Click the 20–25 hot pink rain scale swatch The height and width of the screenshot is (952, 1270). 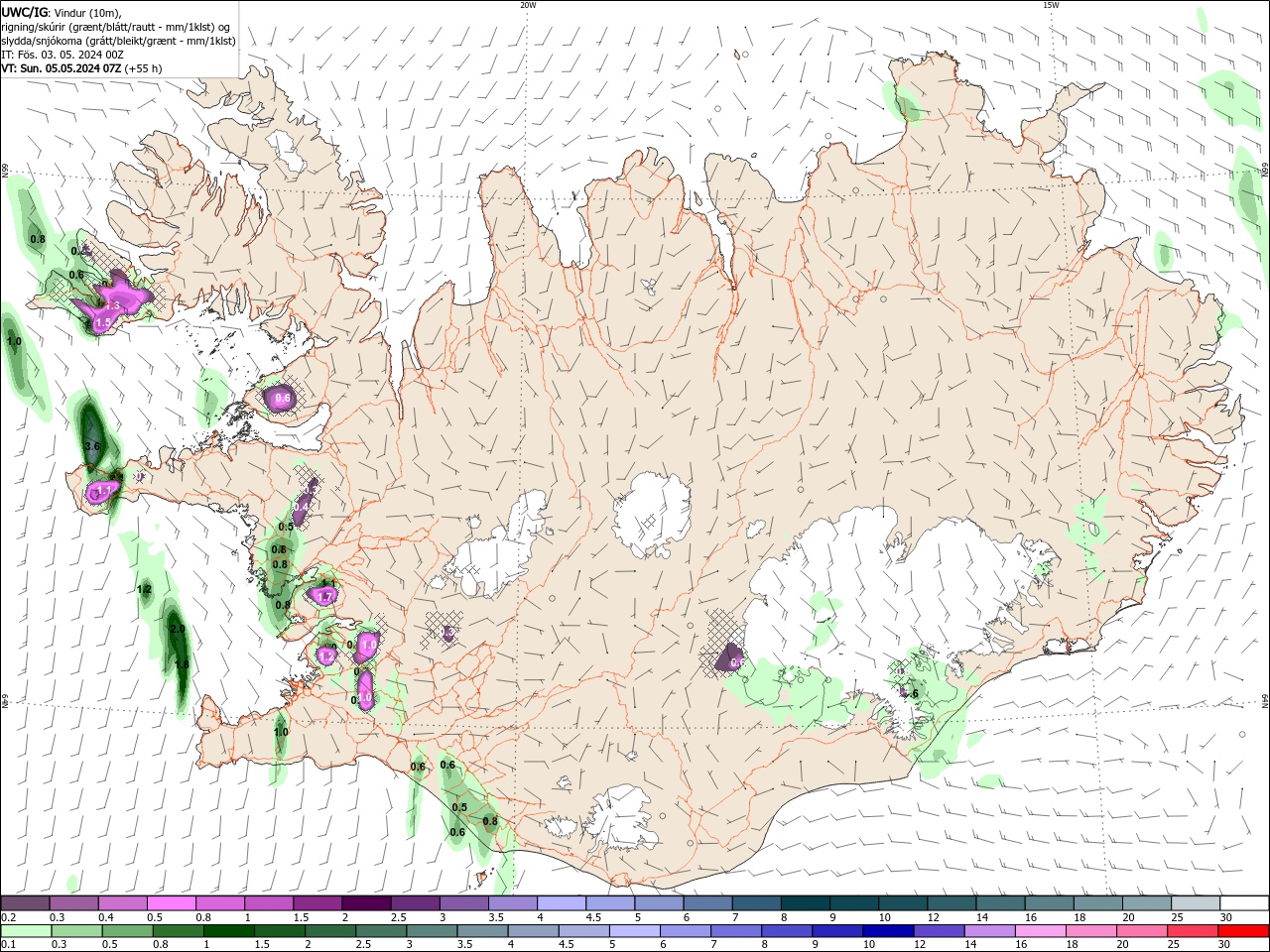coord(1142,931)
